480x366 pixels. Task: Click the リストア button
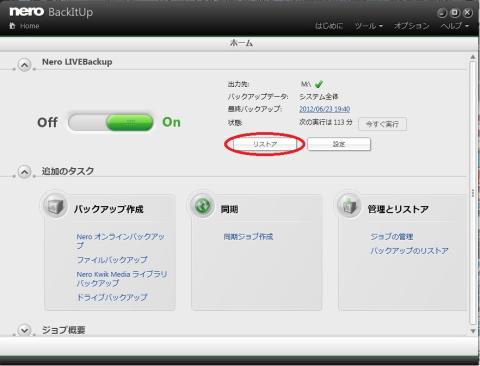(265, 144)
